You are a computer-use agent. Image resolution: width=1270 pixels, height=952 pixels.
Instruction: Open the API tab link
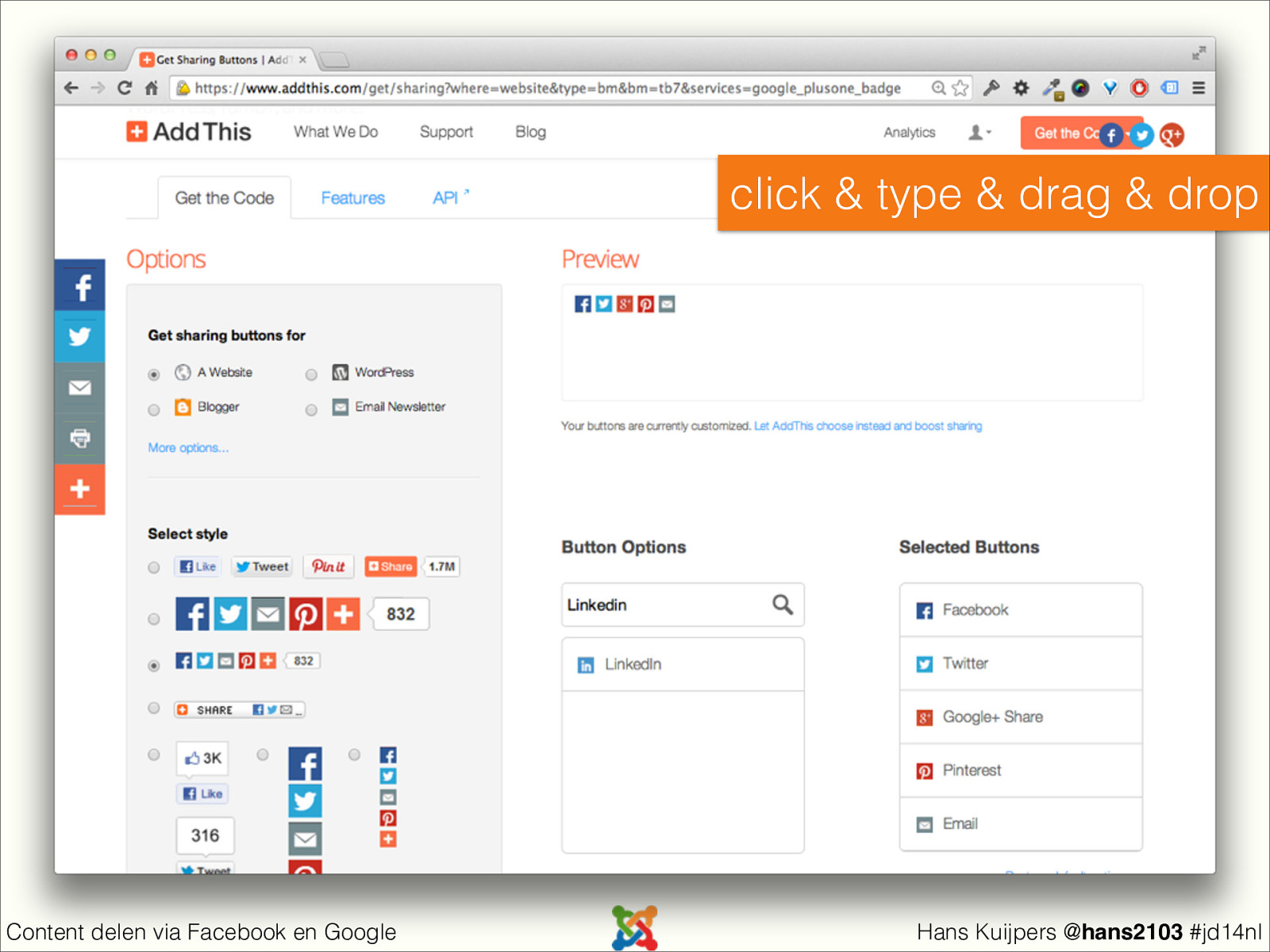pyautogui.click(x=450, y=198)
